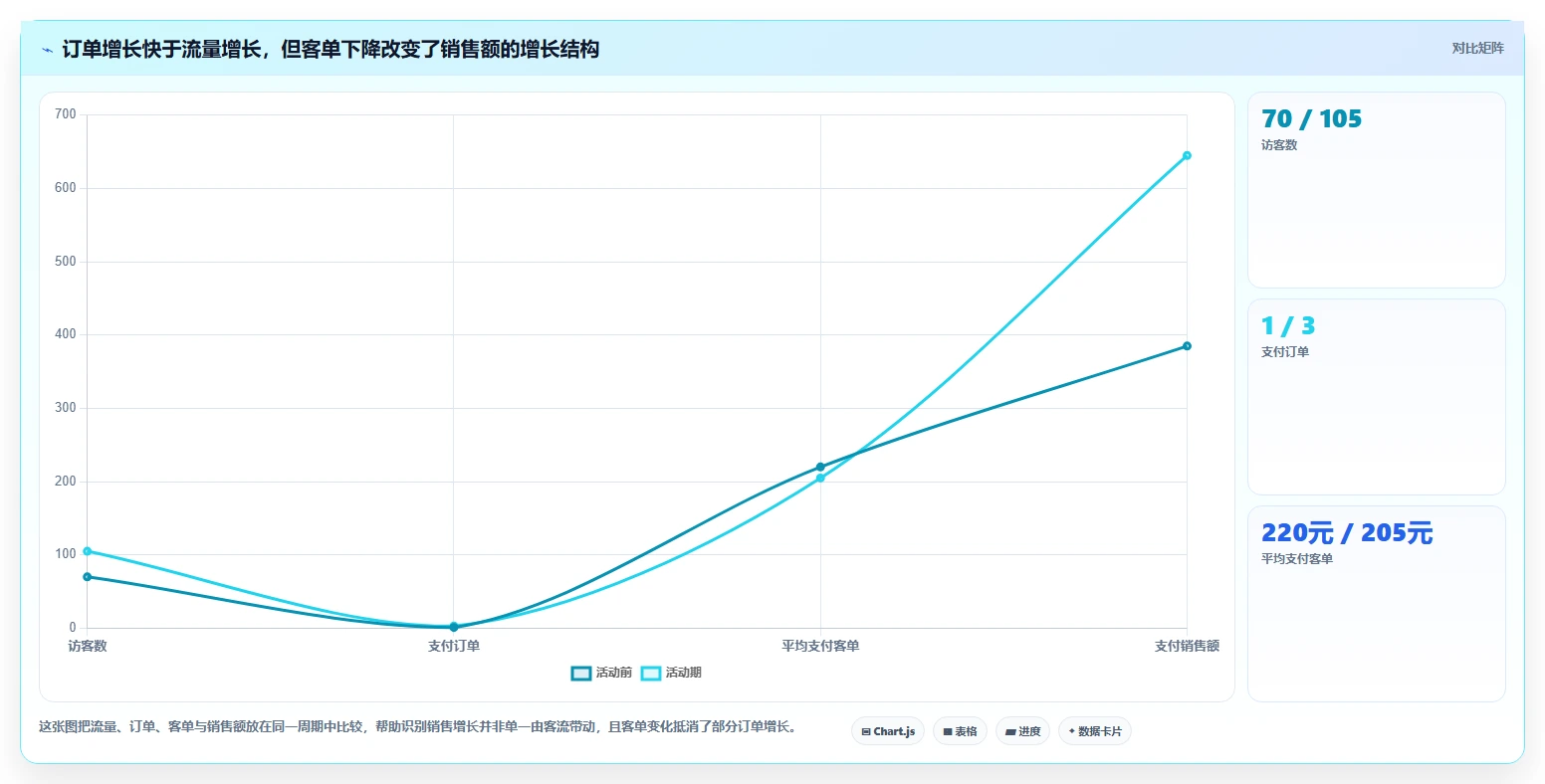The width and height of the screenshot is (1545, 784).
Task: Click the chart headline about 订单增长
Action: 331,50
